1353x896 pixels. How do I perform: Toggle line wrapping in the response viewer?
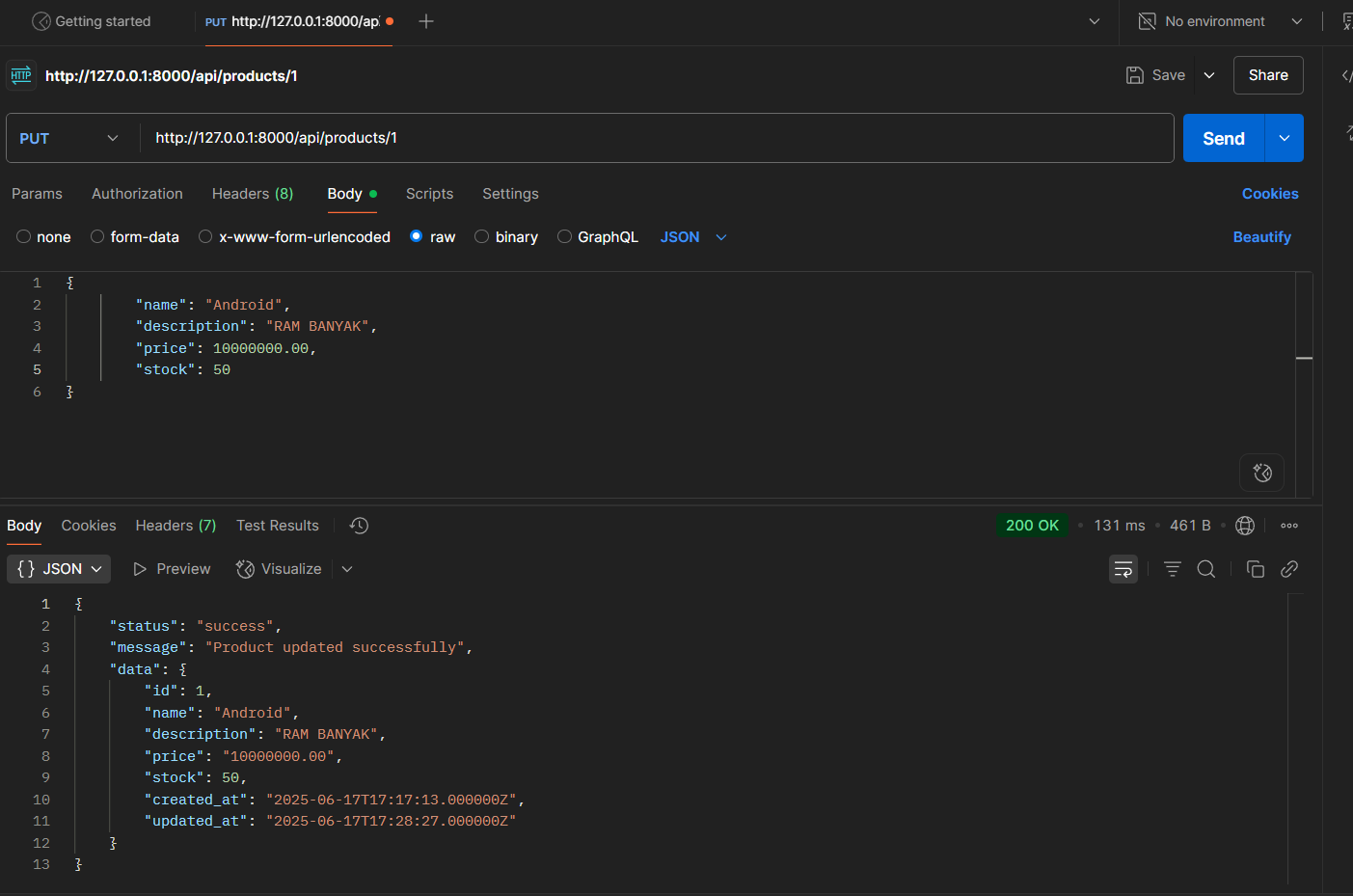[1123, 569]
